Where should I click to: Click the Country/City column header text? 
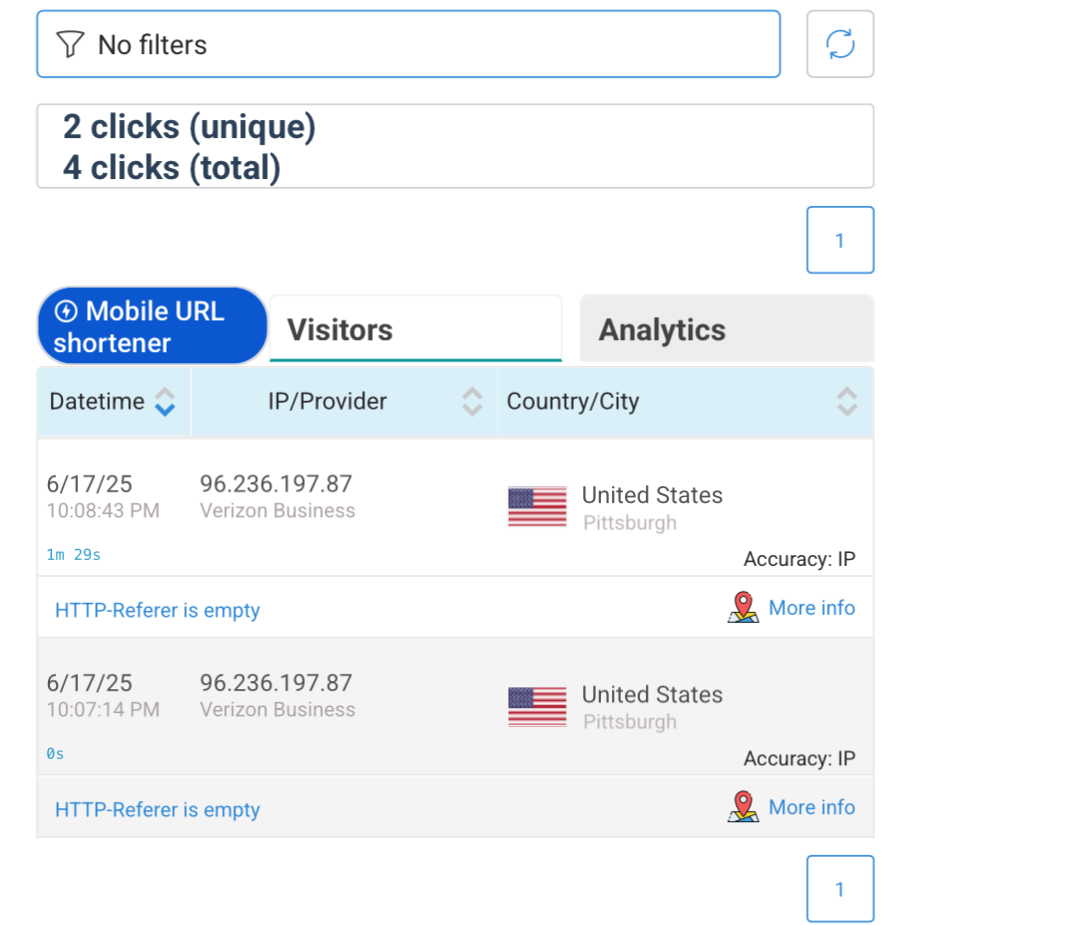[573, 401]
